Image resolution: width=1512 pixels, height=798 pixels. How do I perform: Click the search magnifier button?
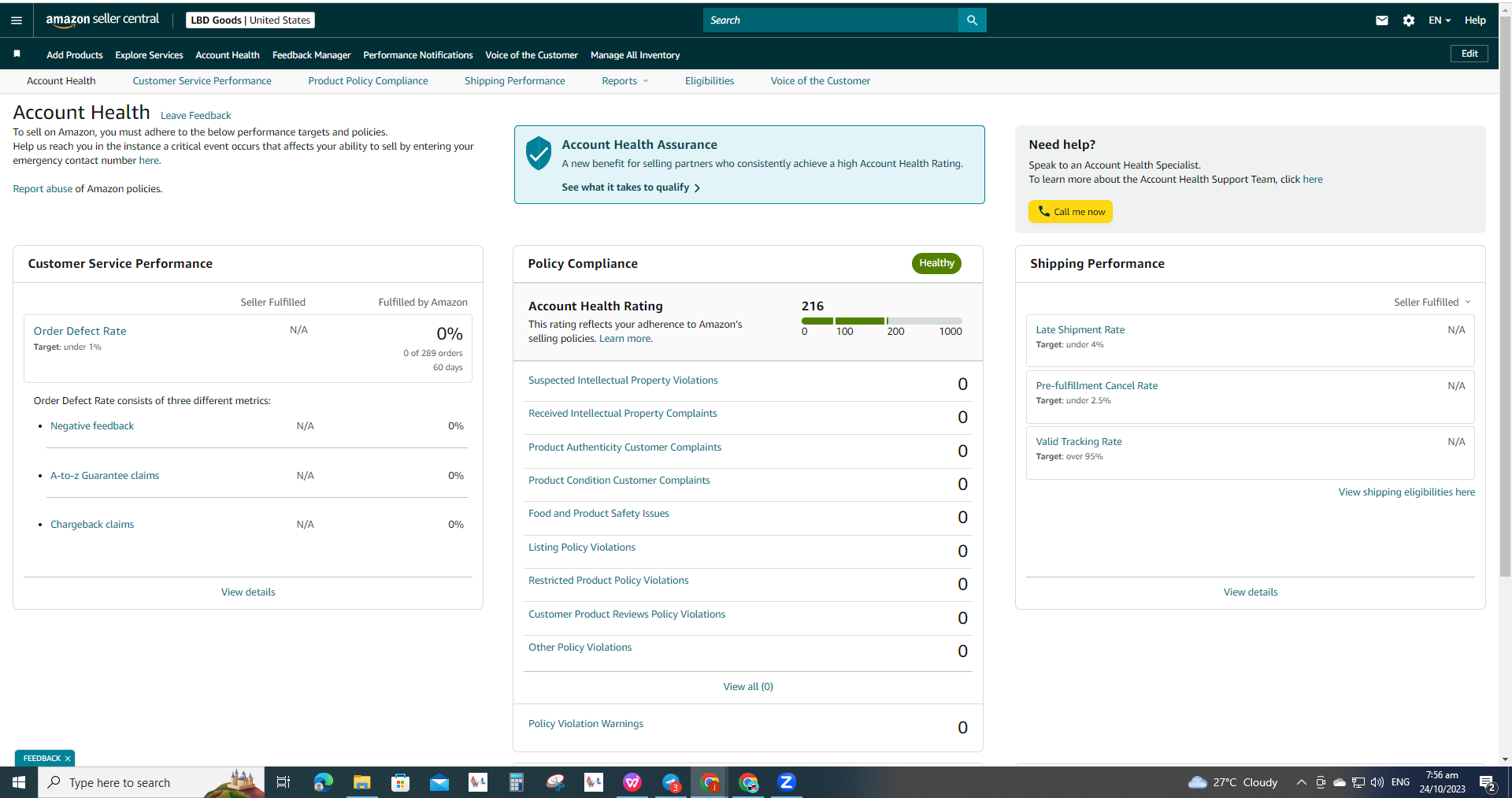point(972,20)
